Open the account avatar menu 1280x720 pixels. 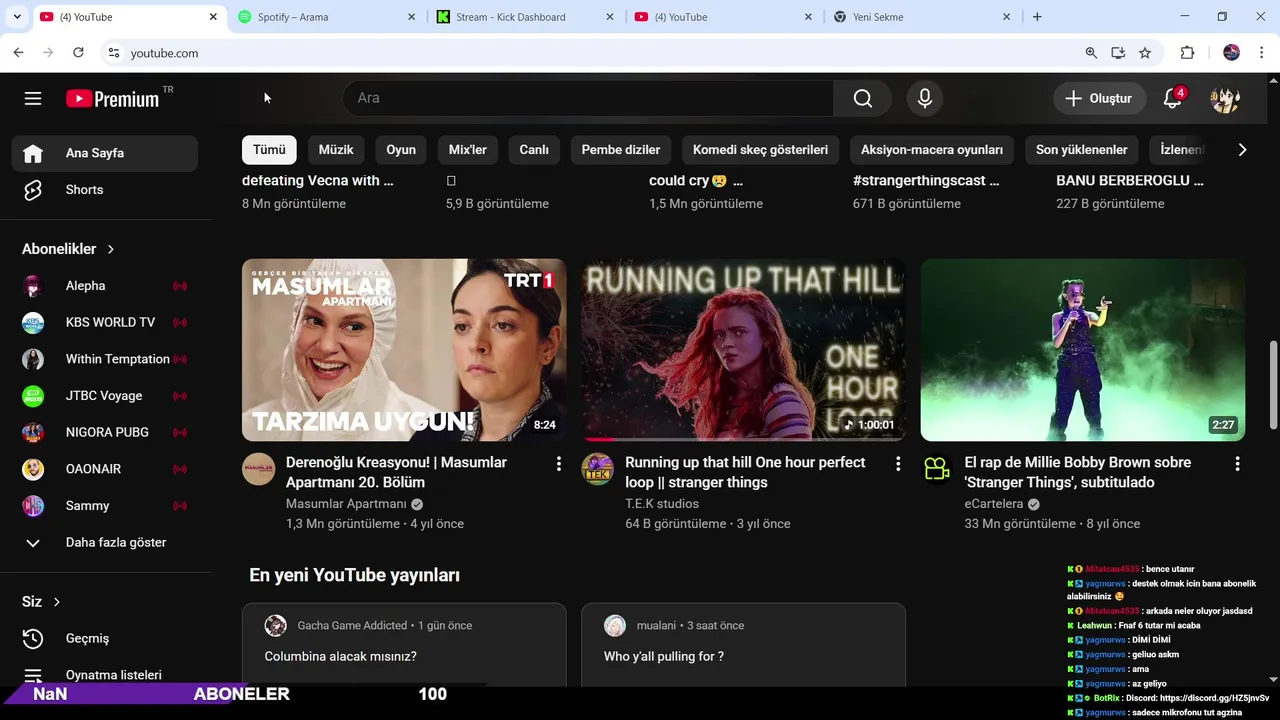click(x=1225, y=98)
